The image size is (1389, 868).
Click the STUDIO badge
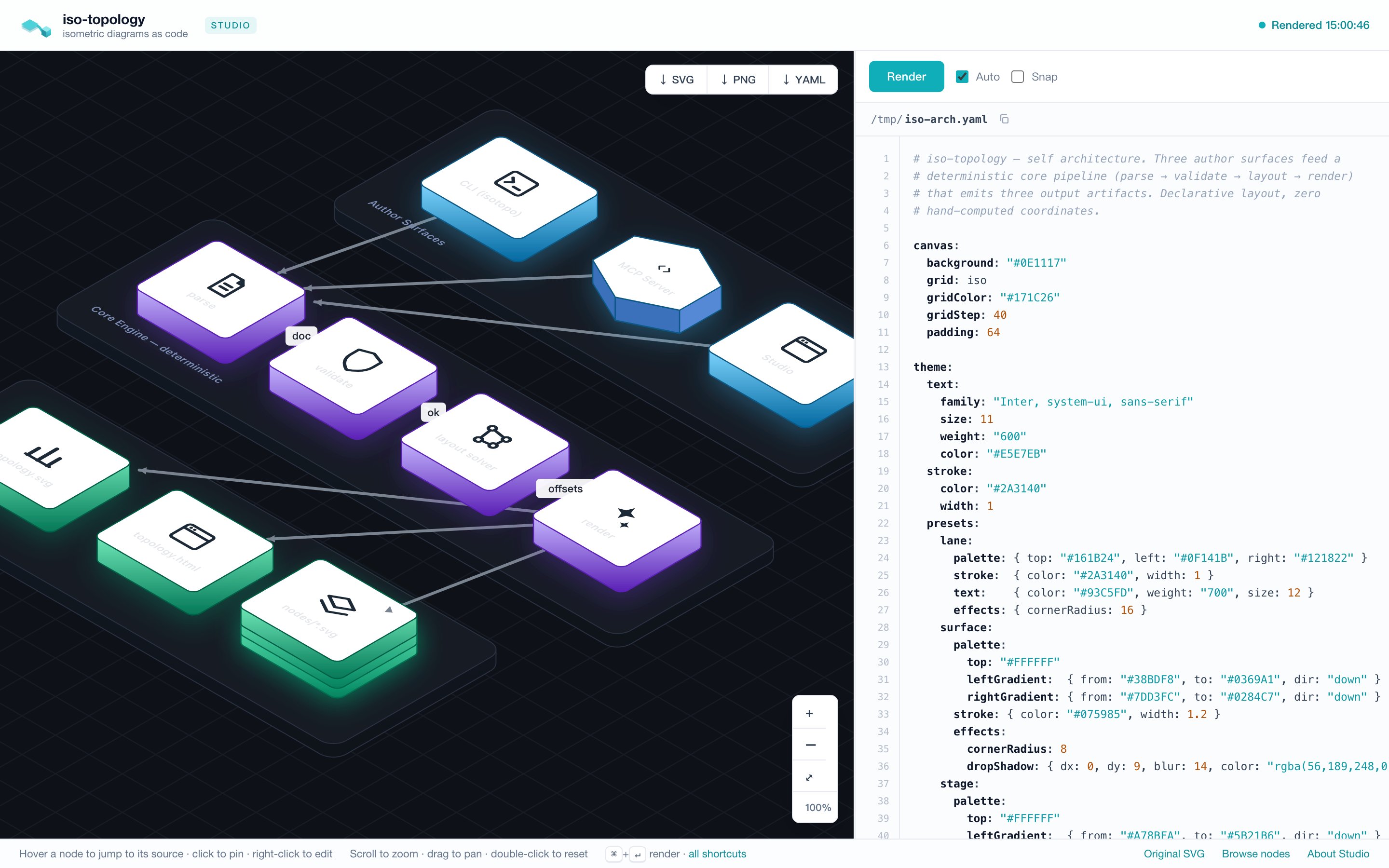point(230,25)
